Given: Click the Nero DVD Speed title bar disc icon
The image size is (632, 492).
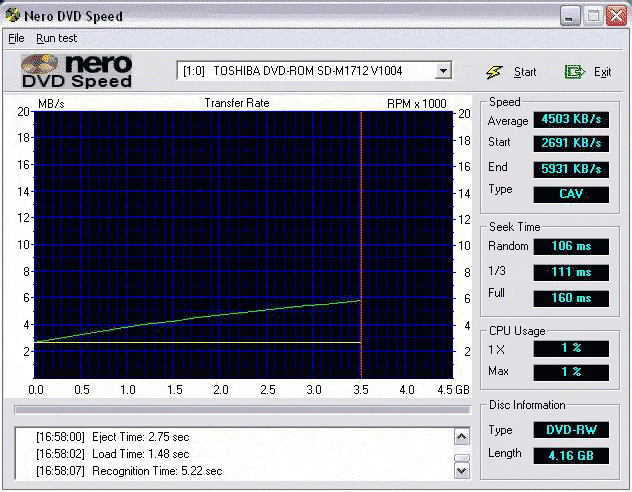Looking at the screenshot, I should [12, 15].
